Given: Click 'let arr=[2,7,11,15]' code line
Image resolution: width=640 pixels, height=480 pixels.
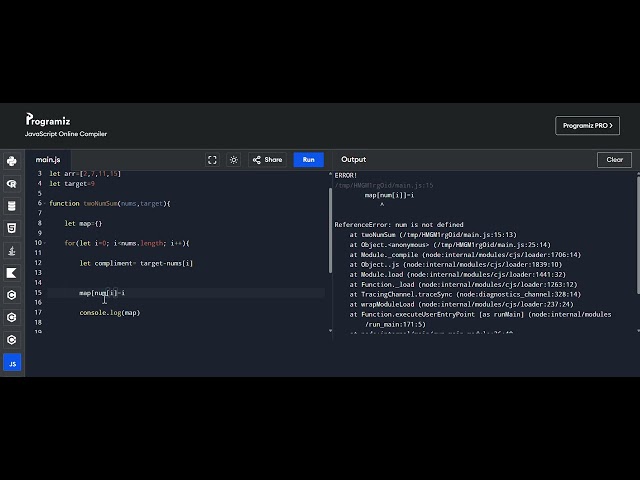Looking at the screenshot, I should (85, 173).
